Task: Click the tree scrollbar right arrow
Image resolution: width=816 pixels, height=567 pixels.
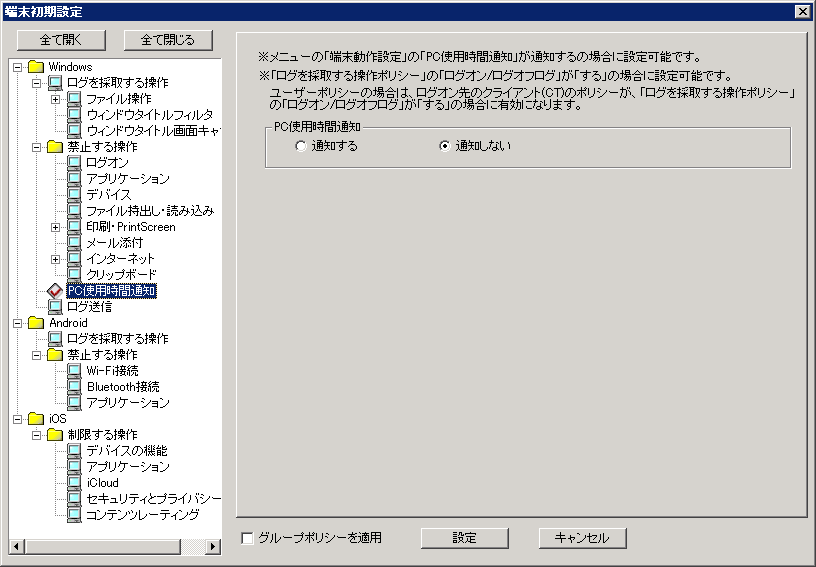Action: (x=213, y=546)
